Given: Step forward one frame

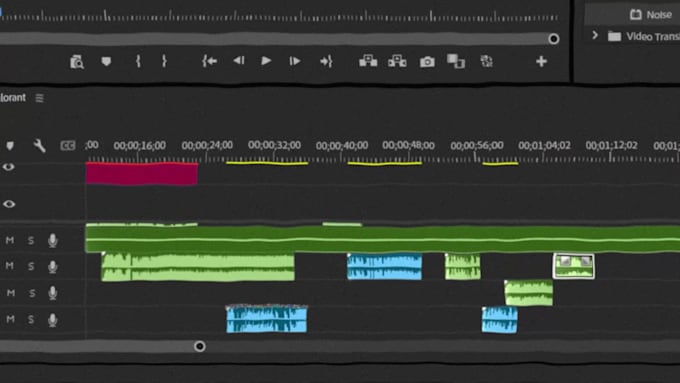Looking at the screenshot, I should (x=295, y=61).
